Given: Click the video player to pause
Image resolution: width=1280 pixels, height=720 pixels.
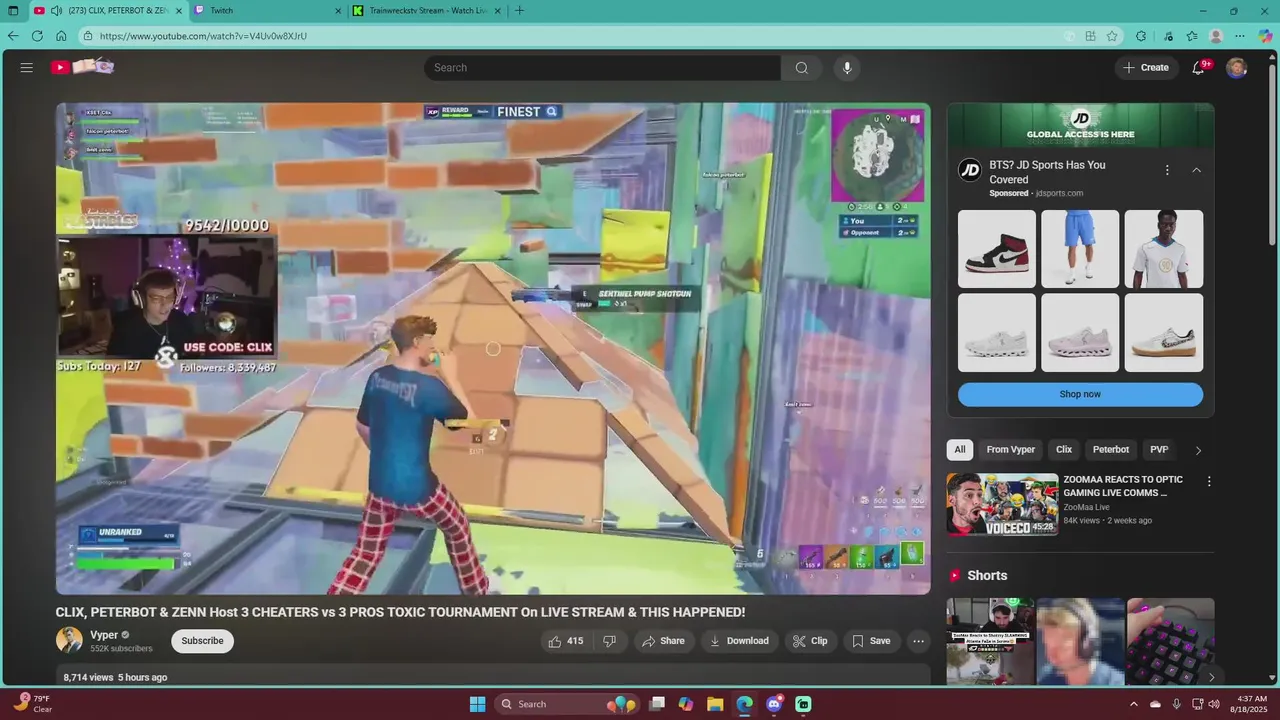Looking at the screenshot, I should pos(493,348).
